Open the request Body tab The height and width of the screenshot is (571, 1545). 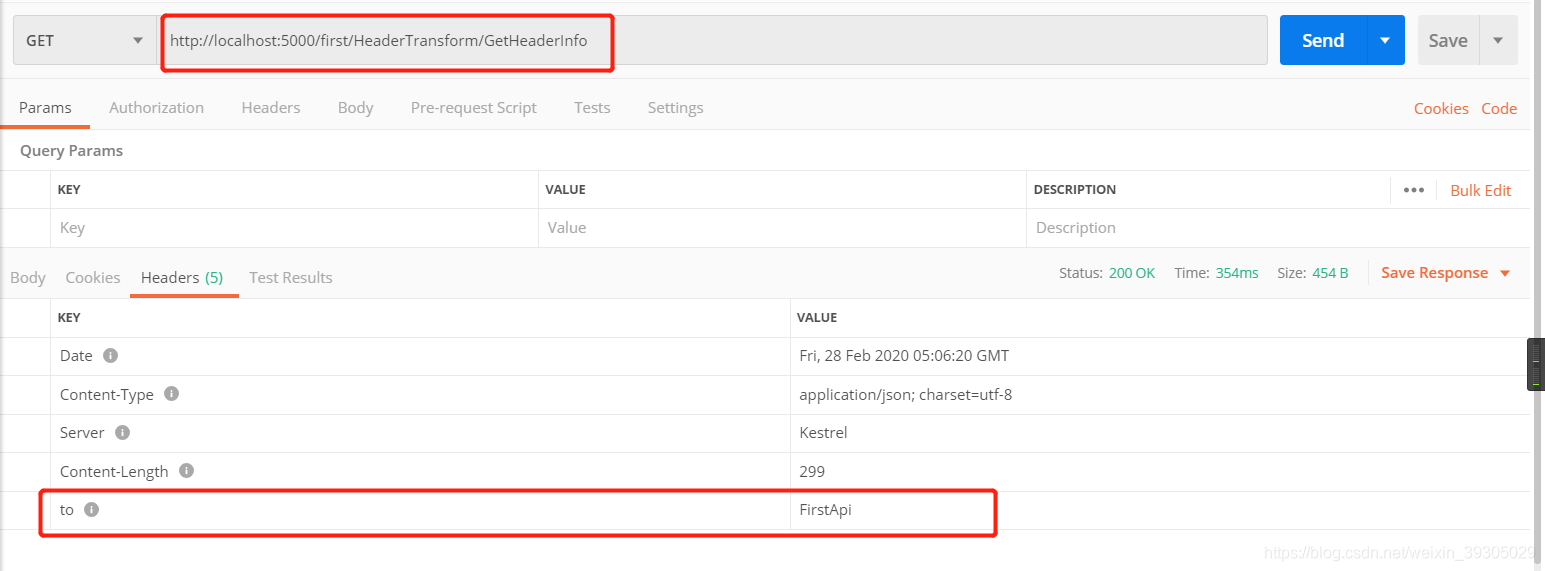pos(355,108)
